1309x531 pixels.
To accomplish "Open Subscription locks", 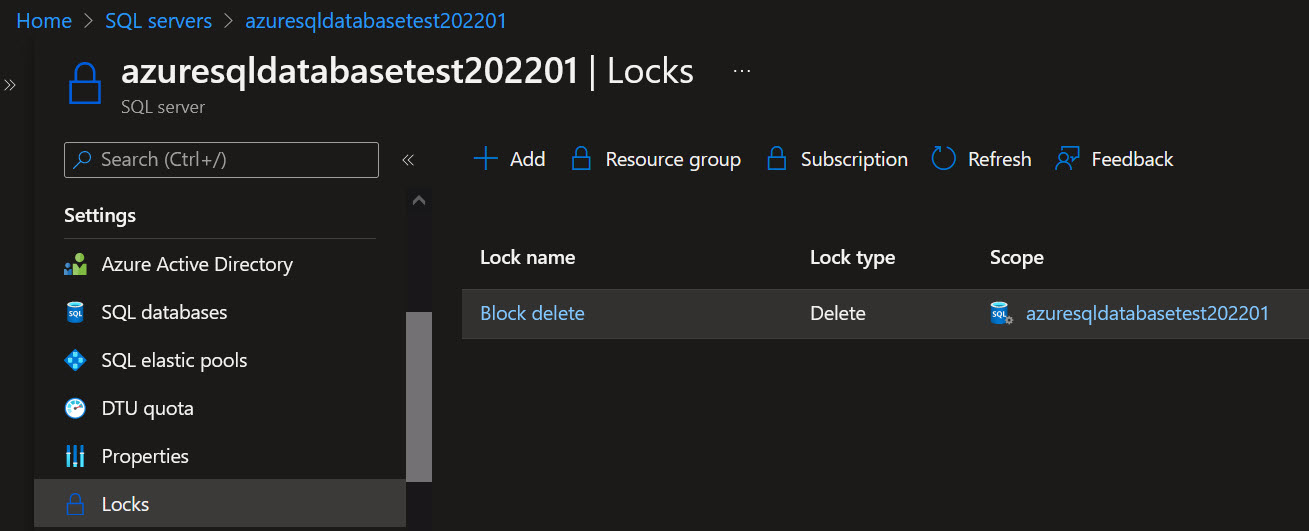I will (x=854, y=159).
